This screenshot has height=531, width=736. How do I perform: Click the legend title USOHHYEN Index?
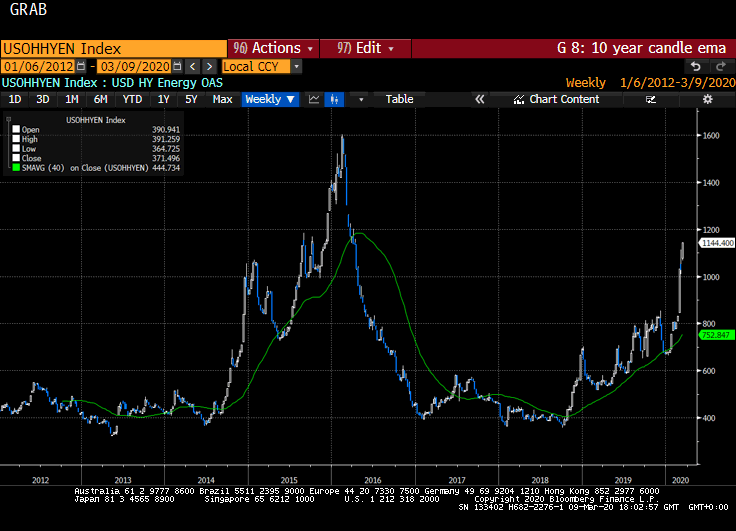(x=96, y=120)
